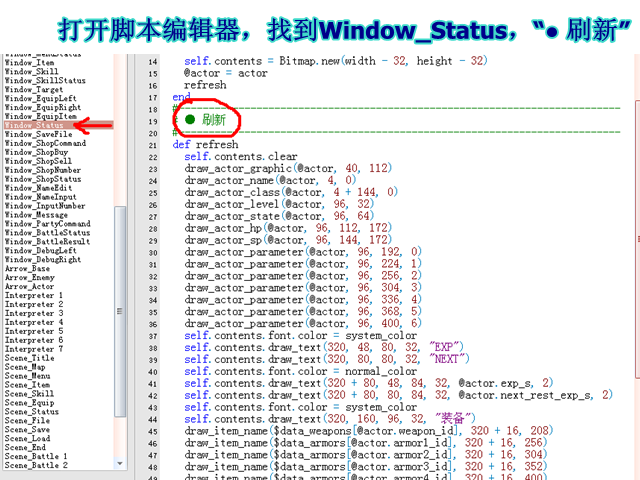
Task: Click the '@actor = actor' line
Action: click(226, 73)
